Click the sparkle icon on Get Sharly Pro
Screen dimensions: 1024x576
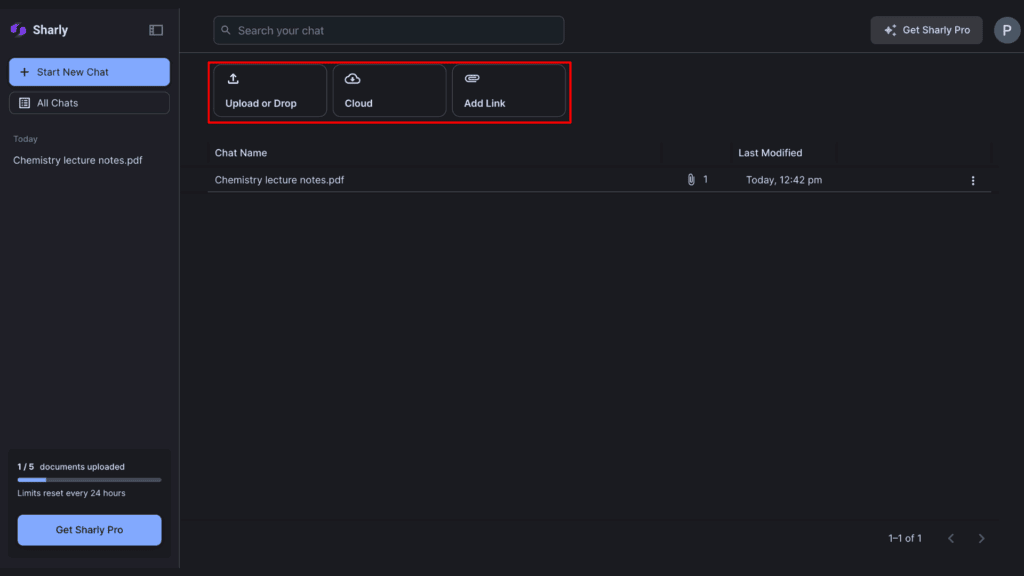pyautogui.click(x=888, y=29)
